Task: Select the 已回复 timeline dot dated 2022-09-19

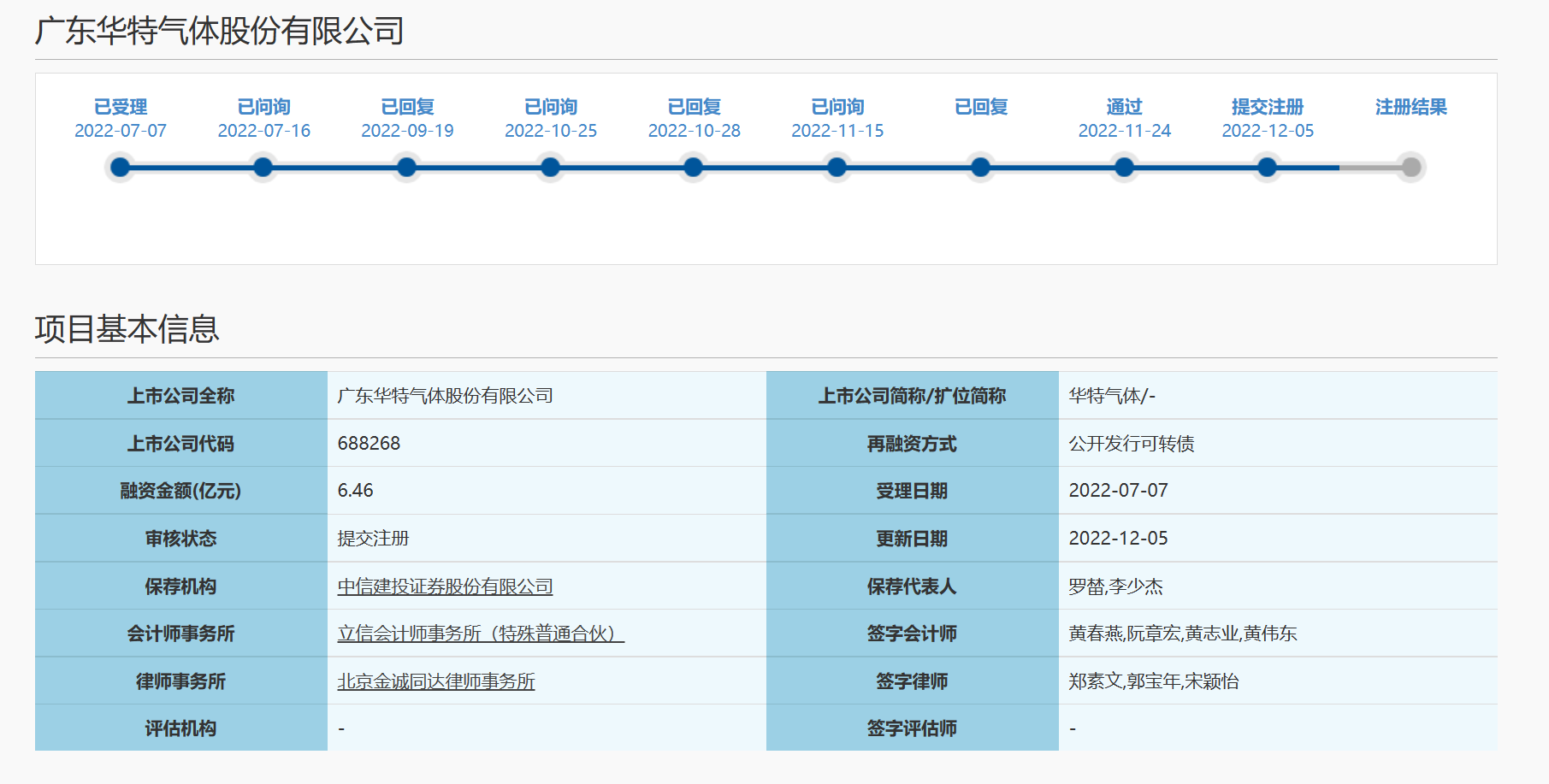Action: (407, 168)
